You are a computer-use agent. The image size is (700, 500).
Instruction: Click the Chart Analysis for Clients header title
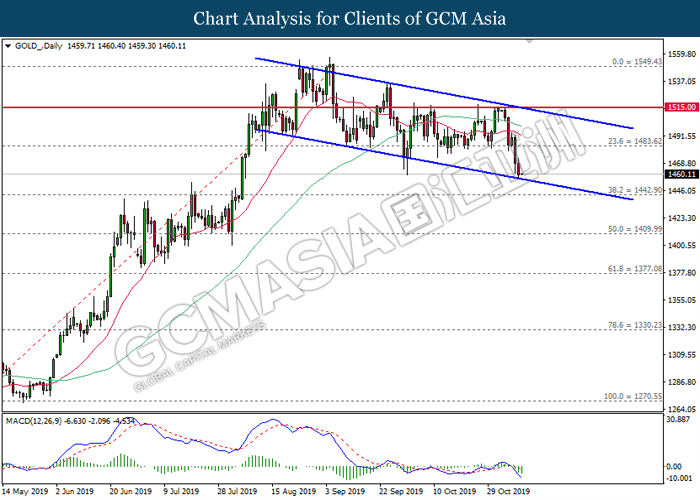(350, 18)
